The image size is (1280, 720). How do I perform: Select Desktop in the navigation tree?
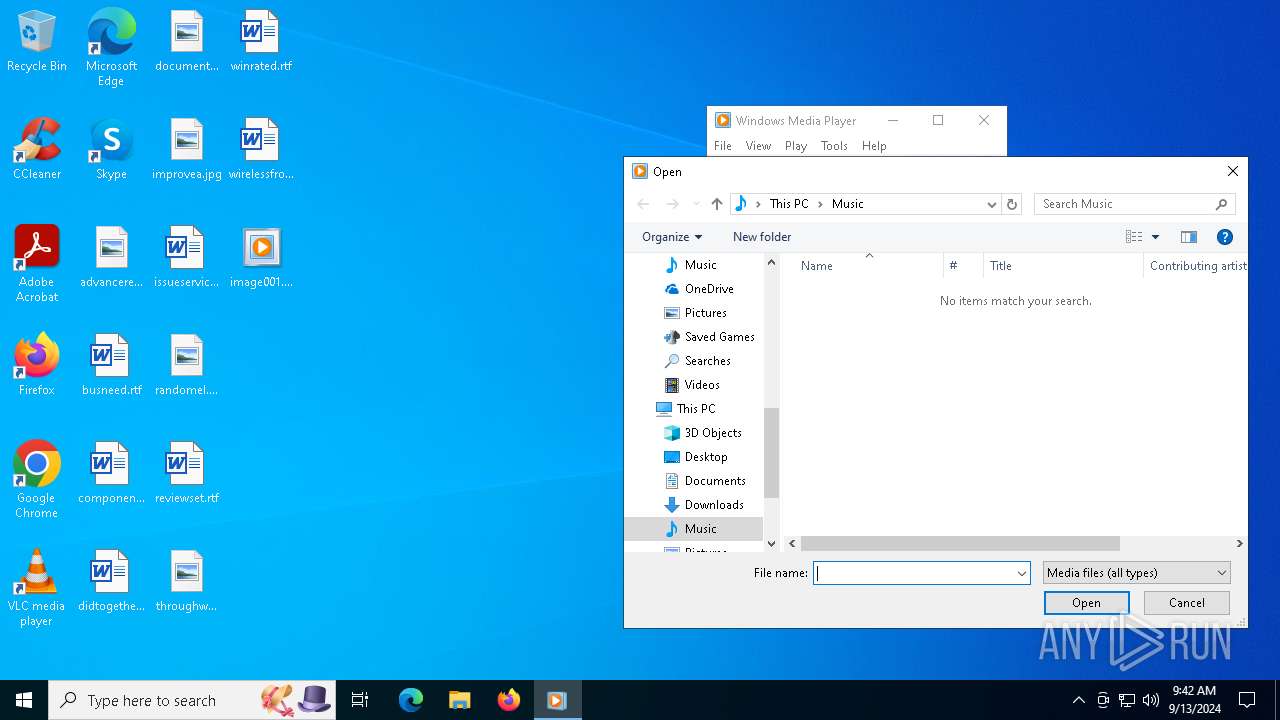(x=706, y=457)
